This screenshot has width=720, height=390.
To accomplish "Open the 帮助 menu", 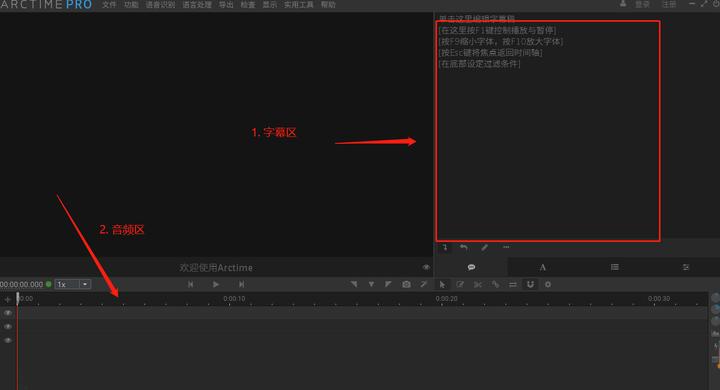I will tap(328, 5).
